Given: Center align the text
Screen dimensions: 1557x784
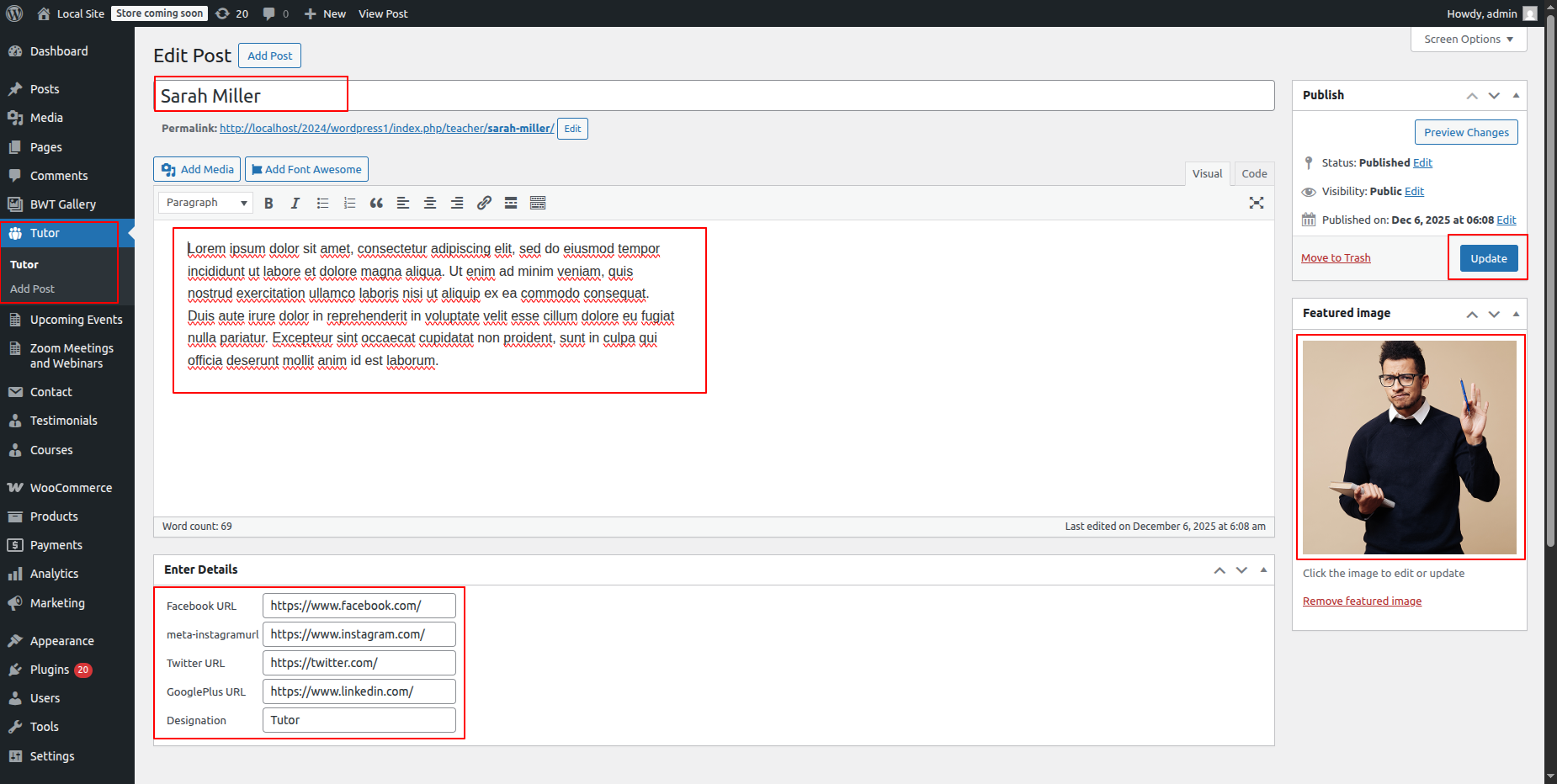Looking at the screenshot, I should (x=430, y=203).
